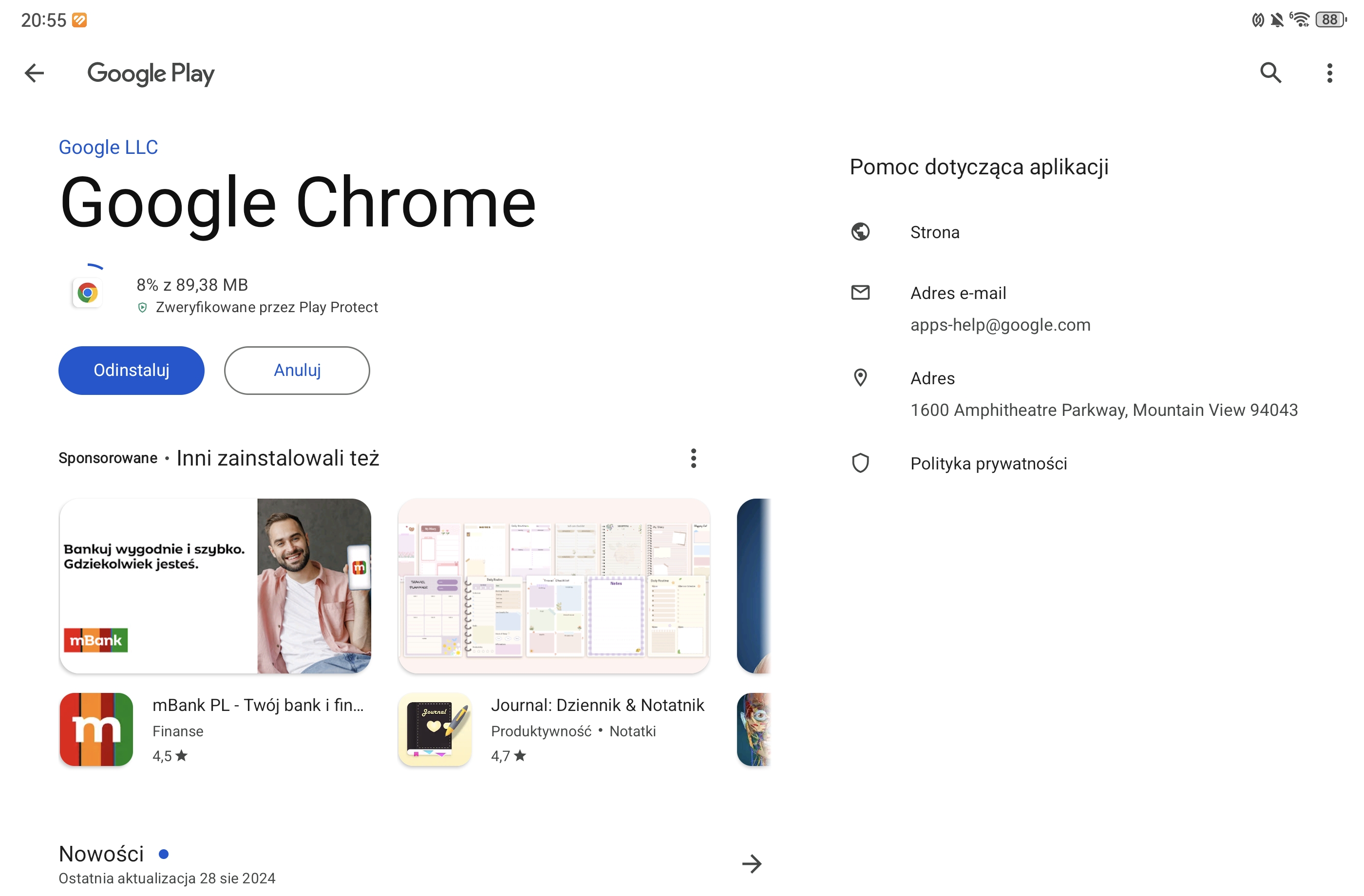Open Polityka prywatności

click(988, 463)
